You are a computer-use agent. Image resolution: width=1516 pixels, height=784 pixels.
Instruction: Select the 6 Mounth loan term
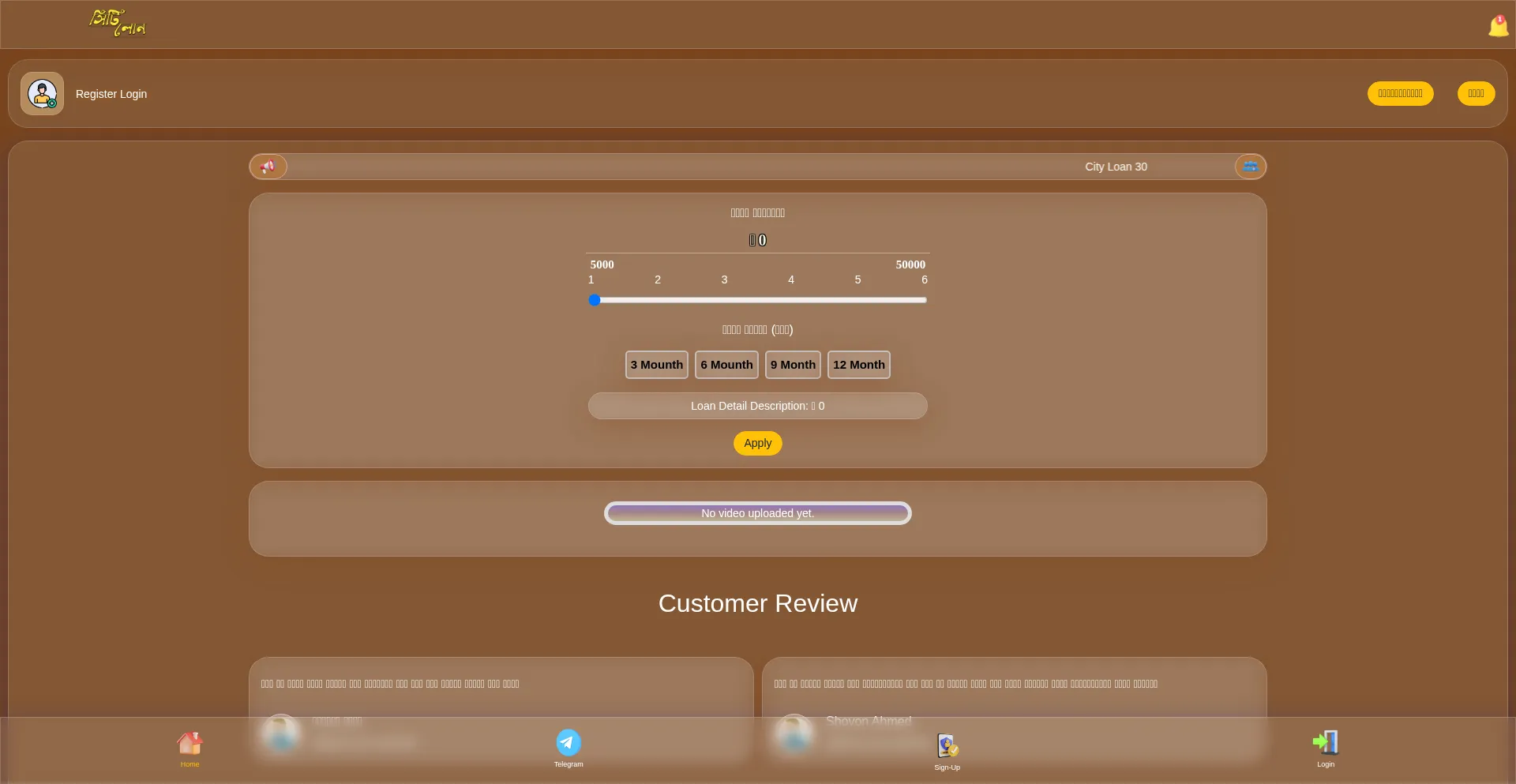(x=726, y=365)
